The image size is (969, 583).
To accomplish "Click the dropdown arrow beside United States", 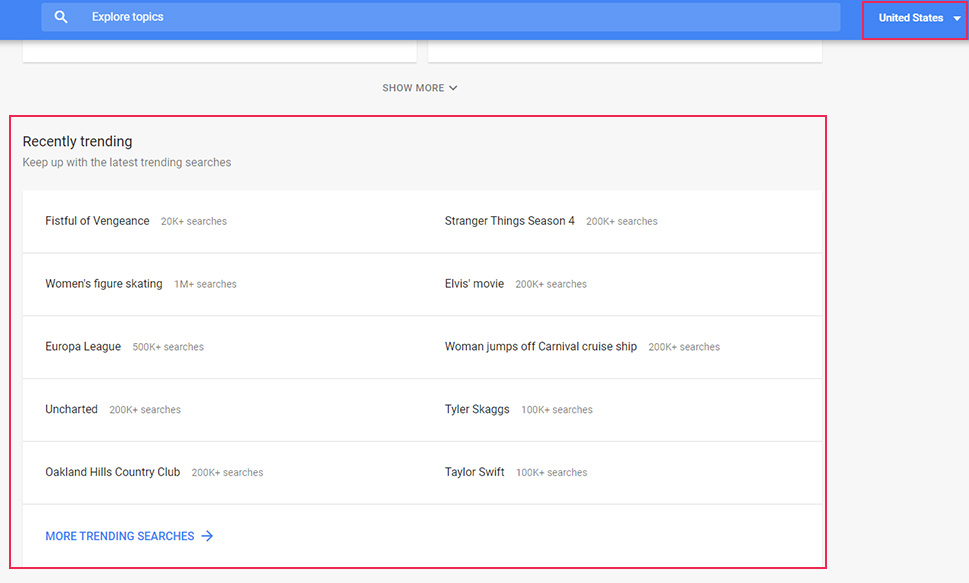I will pos(957,19).
